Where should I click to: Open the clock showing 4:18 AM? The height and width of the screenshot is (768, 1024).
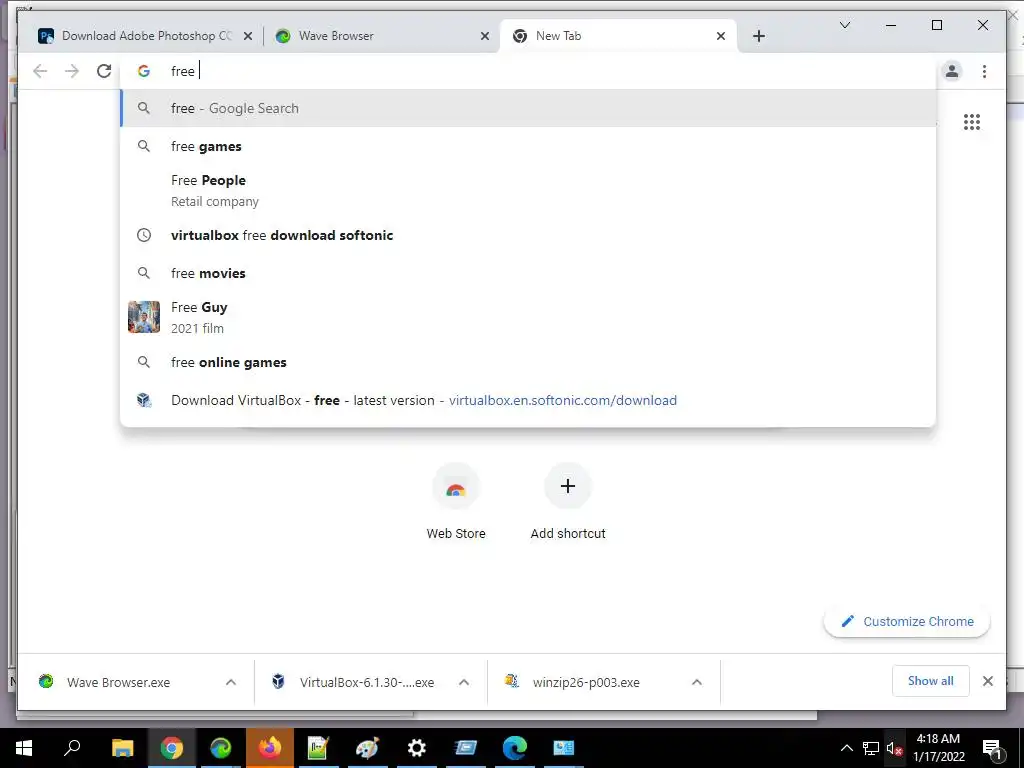[938, 748]
